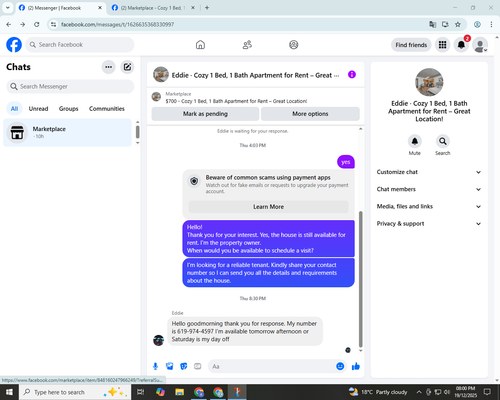This screenshot has width=500, height=400.
Task: Expand Chat members section
Action: [429, 189]
